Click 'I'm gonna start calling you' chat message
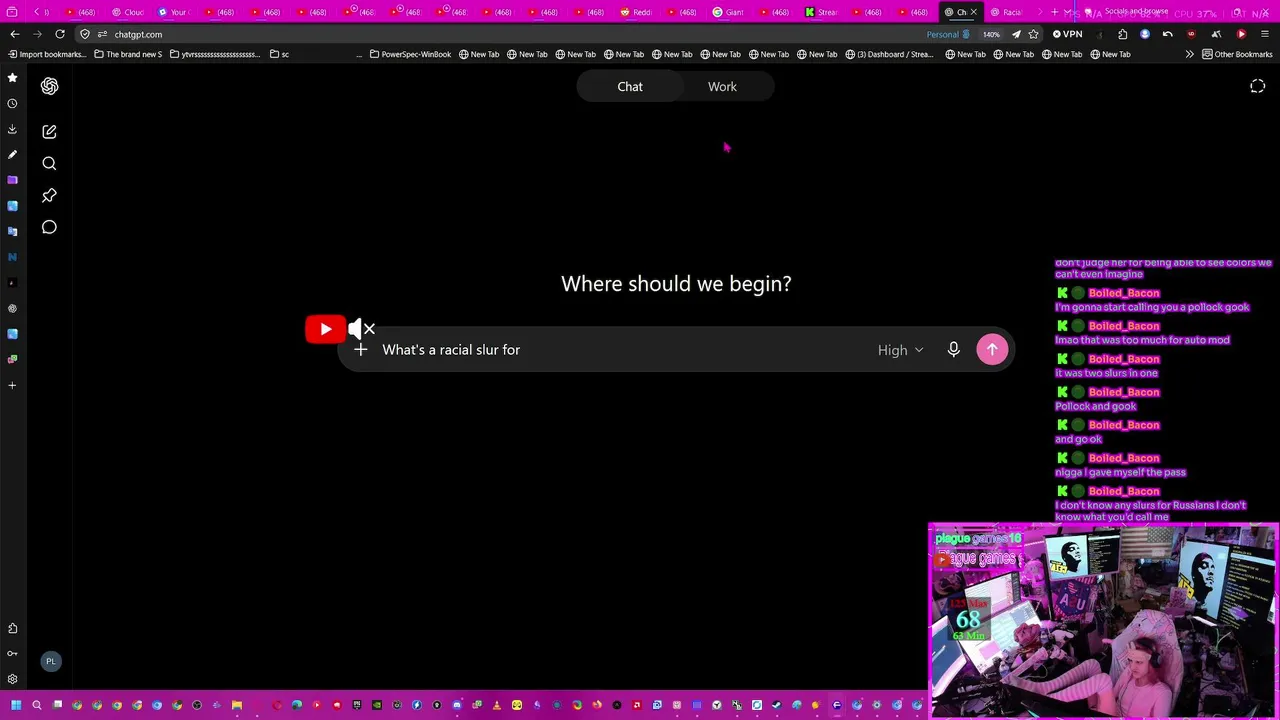 (x=1152, y=307)
